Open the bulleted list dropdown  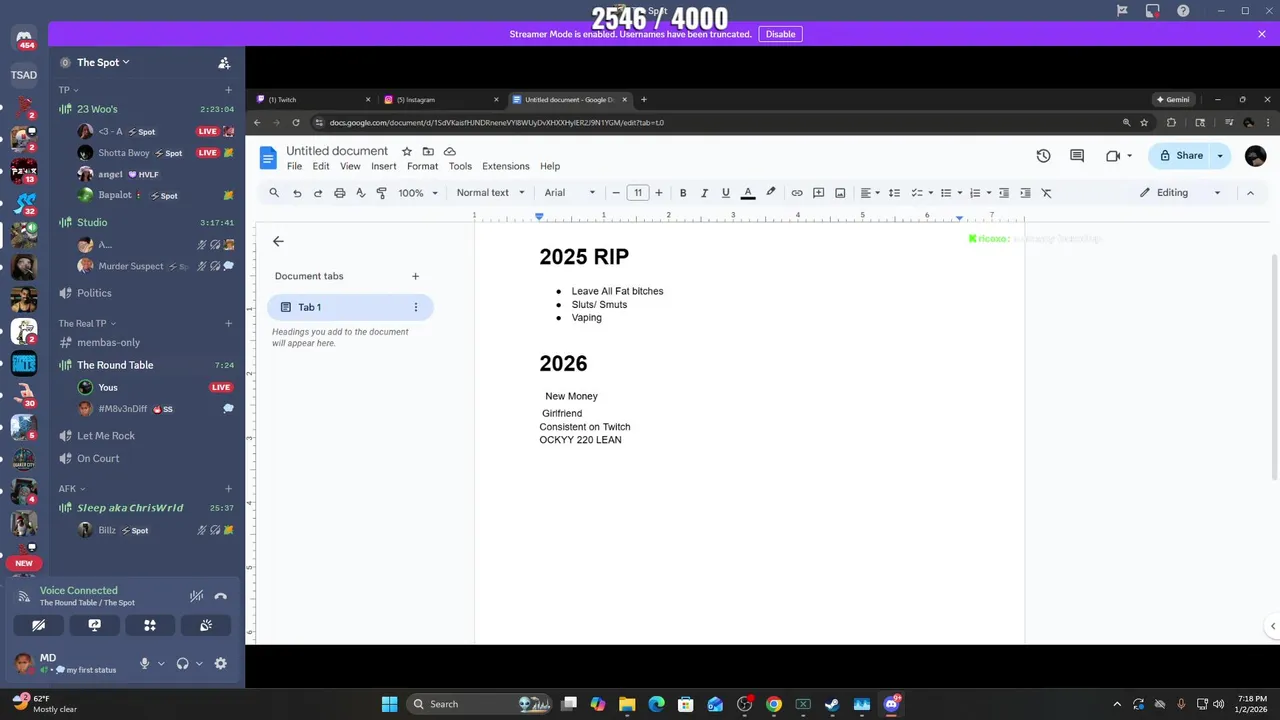coord(950,193)
